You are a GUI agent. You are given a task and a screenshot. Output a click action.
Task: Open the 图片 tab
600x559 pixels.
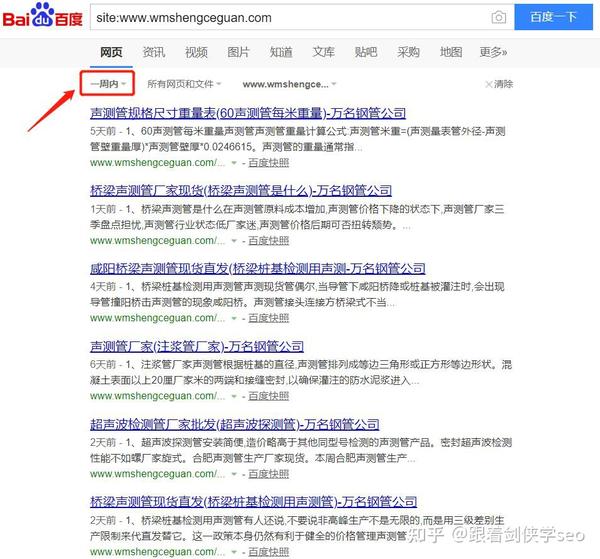pos(238,52)
